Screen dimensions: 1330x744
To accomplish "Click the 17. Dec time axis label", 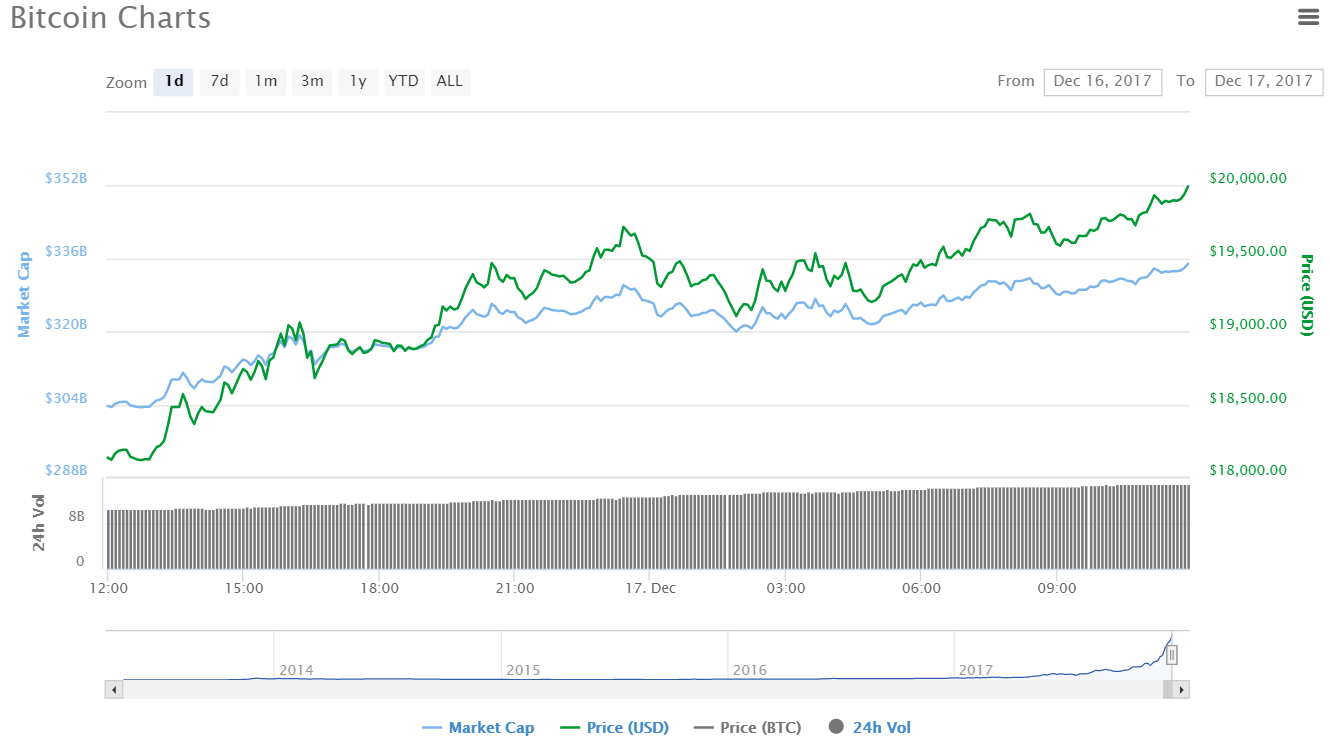I will (650, 588).
